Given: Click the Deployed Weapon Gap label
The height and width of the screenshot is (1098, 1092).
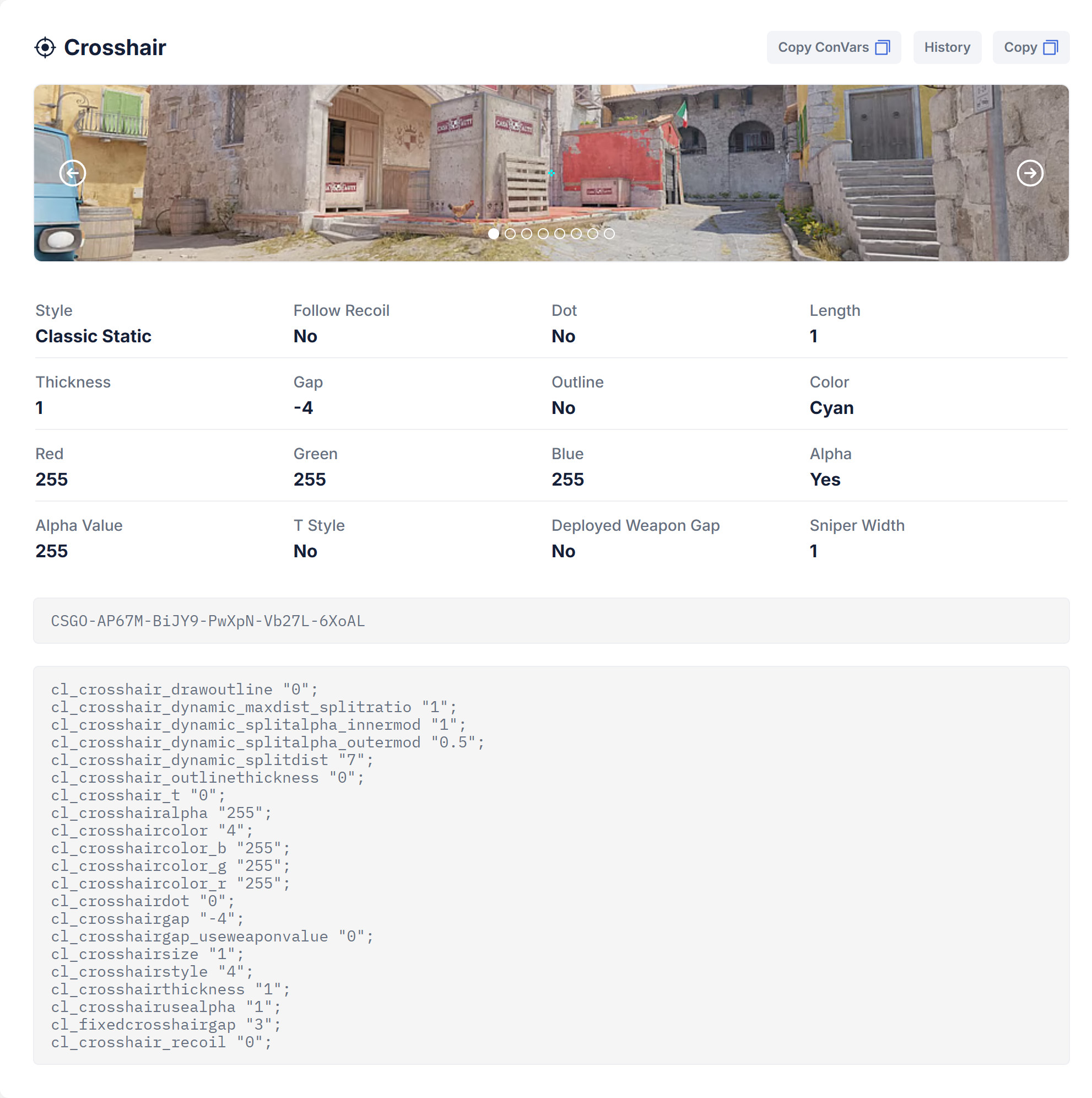Looking at the screenshot, I should (635, 525).
